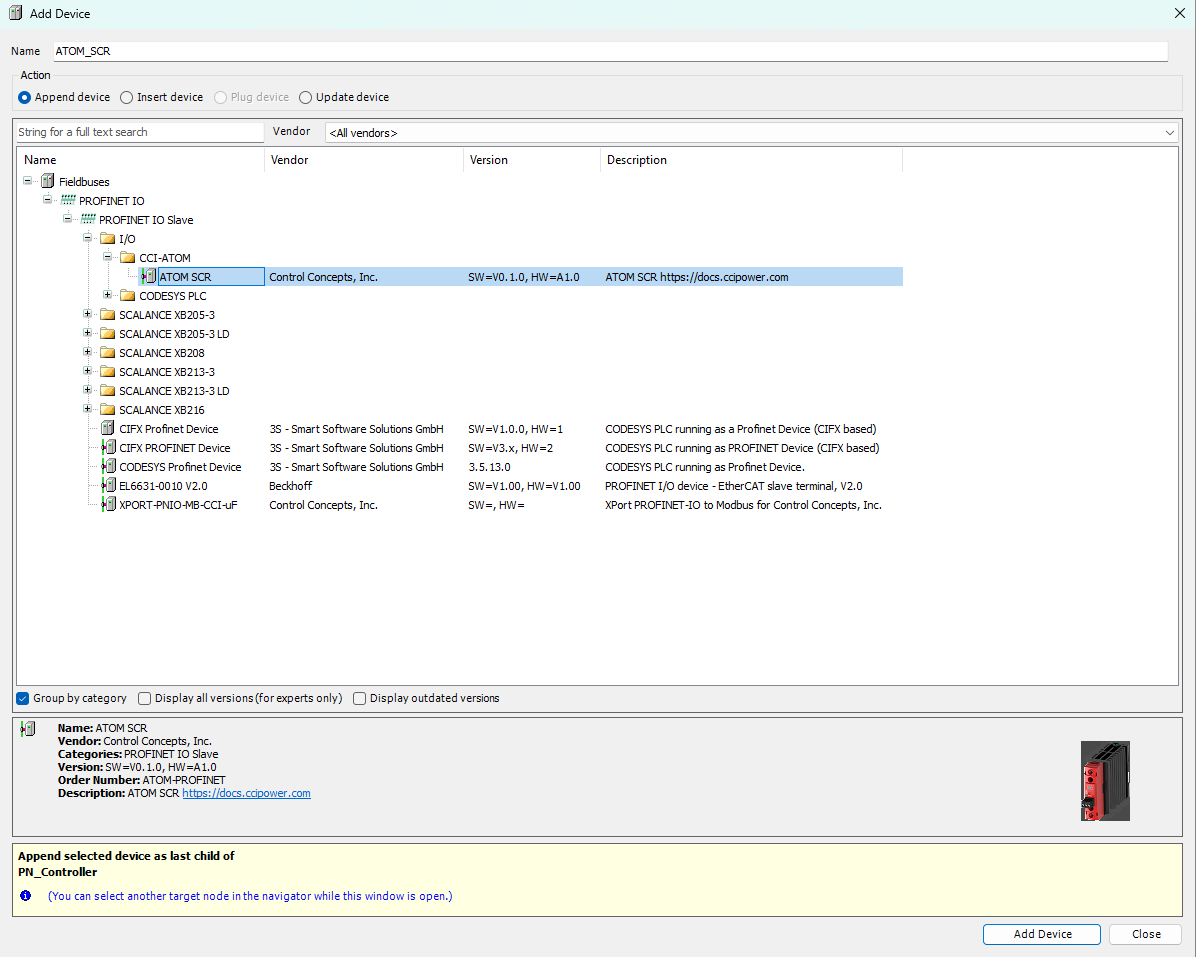
Task: Click the Add Device button
Action: click(x=1041, y=933)
